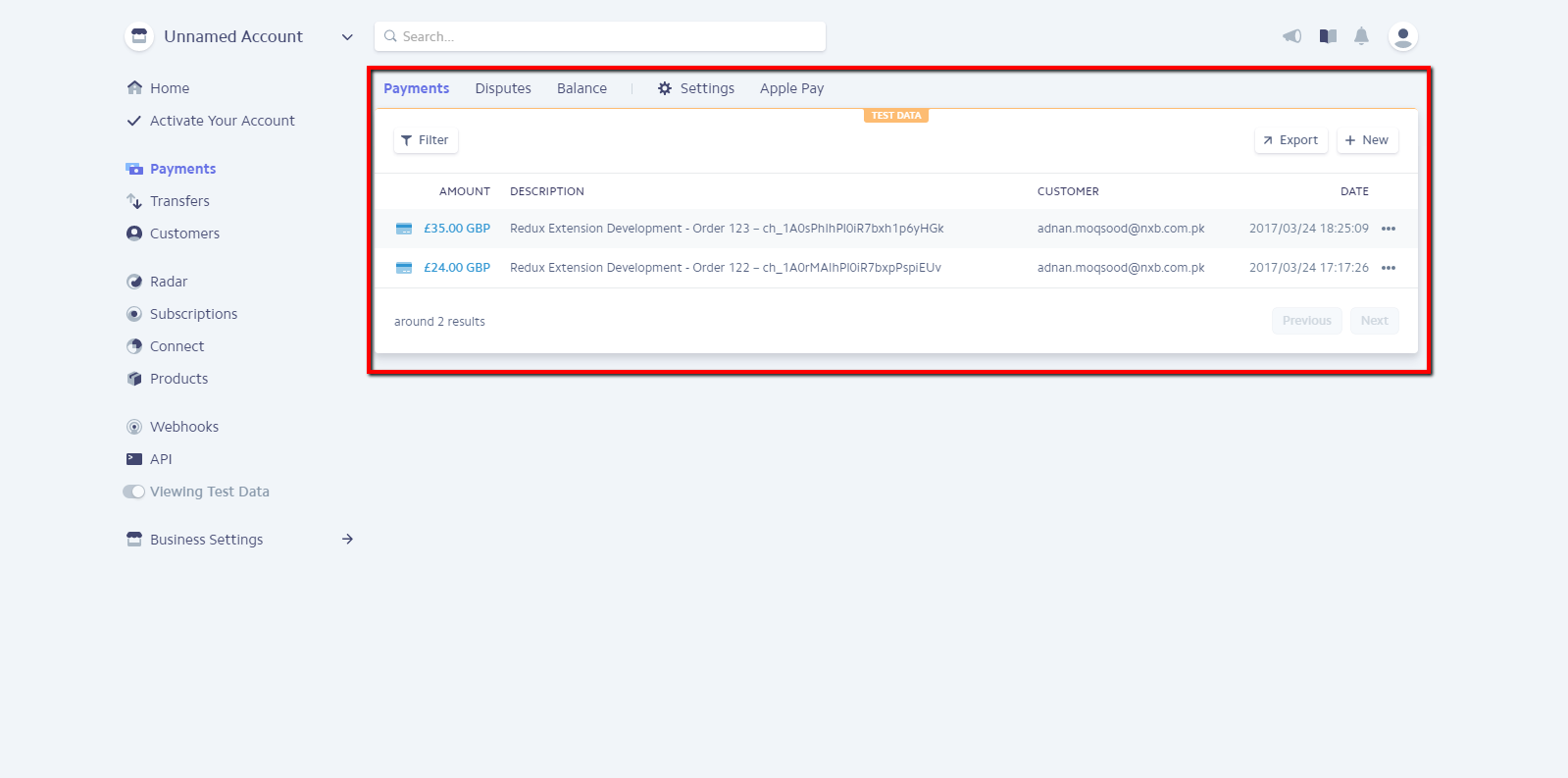The width and height of the screenshot is (1568, 778).
Task: Open user profile avatar icon
Action: (x=1403, y=36)
